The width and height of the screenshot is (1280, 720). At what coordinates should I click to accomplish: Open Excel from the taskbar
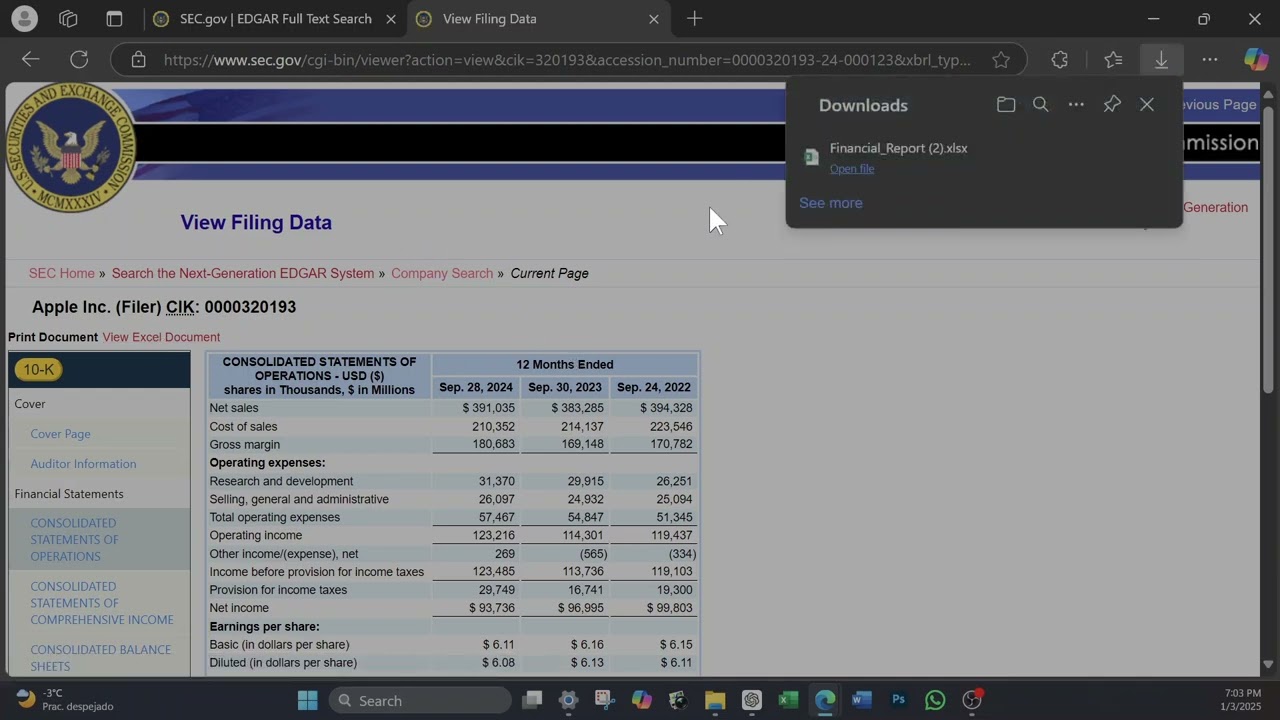tap(788, 700)
